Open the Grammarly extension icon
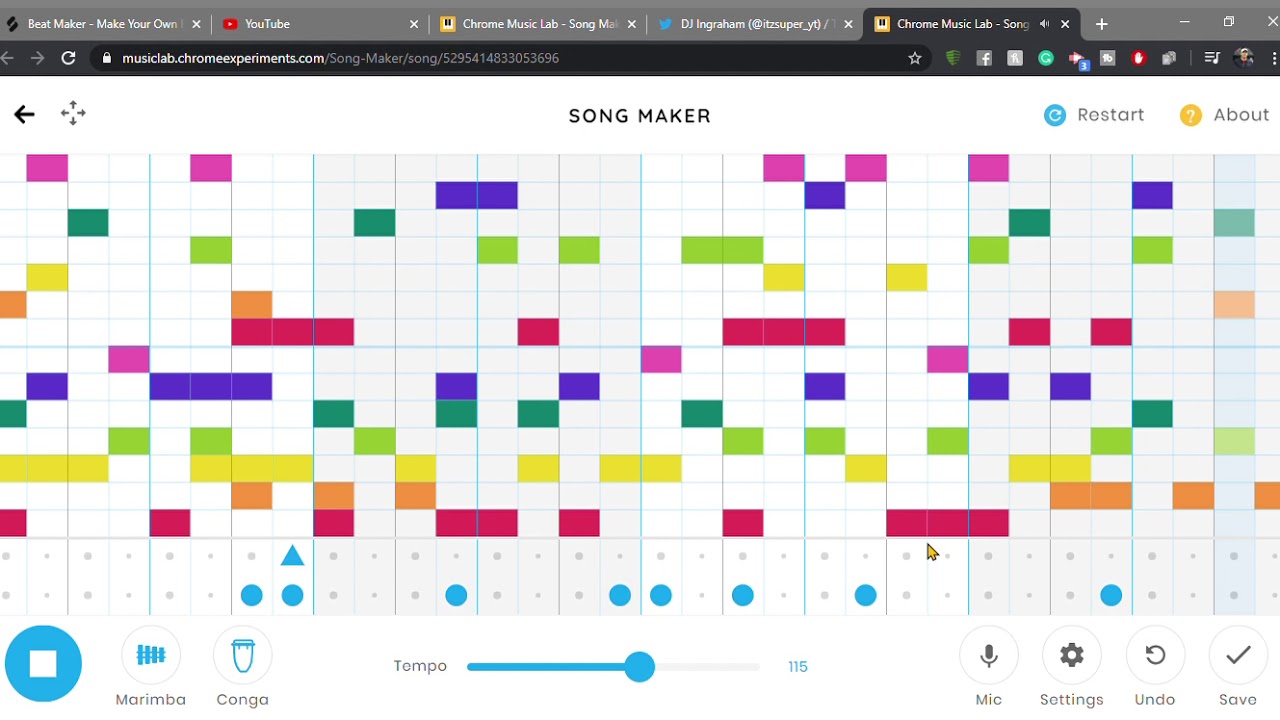This screenshot has height=720, width=1280. tap(1046, 58)
